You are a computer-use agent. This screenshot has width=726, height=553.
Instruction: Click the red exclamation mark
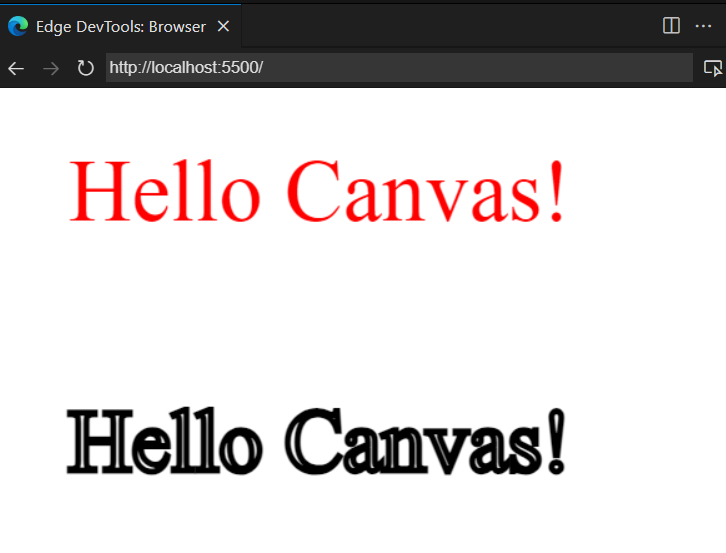click(x=556, y=192)
